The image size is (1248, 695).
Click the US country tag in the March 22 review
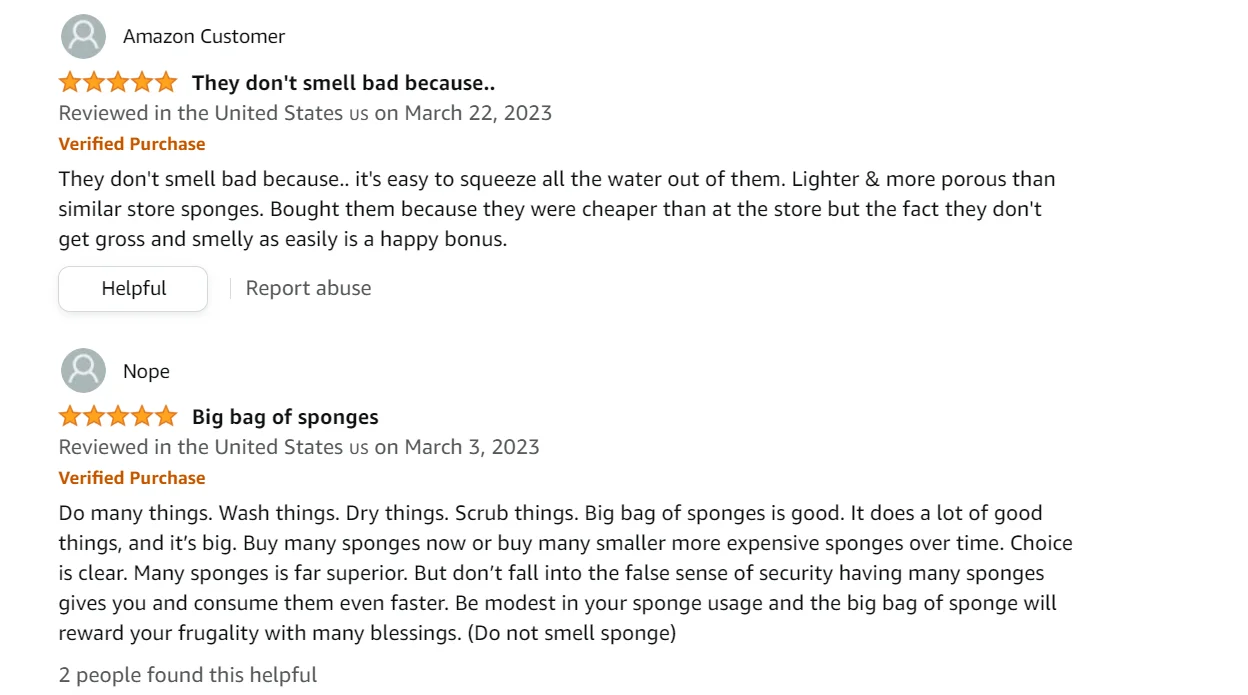359,114
